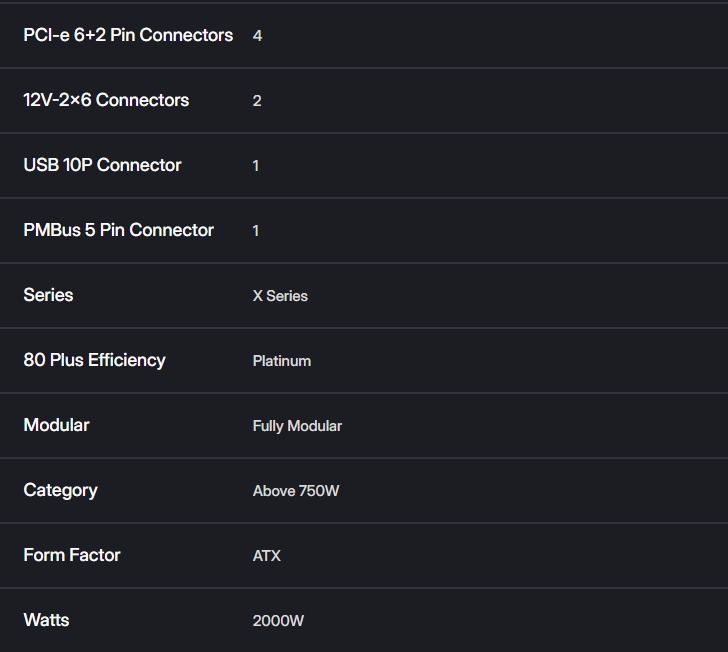Click the PCI-e 6+2 Pin Connectors label

128,35
